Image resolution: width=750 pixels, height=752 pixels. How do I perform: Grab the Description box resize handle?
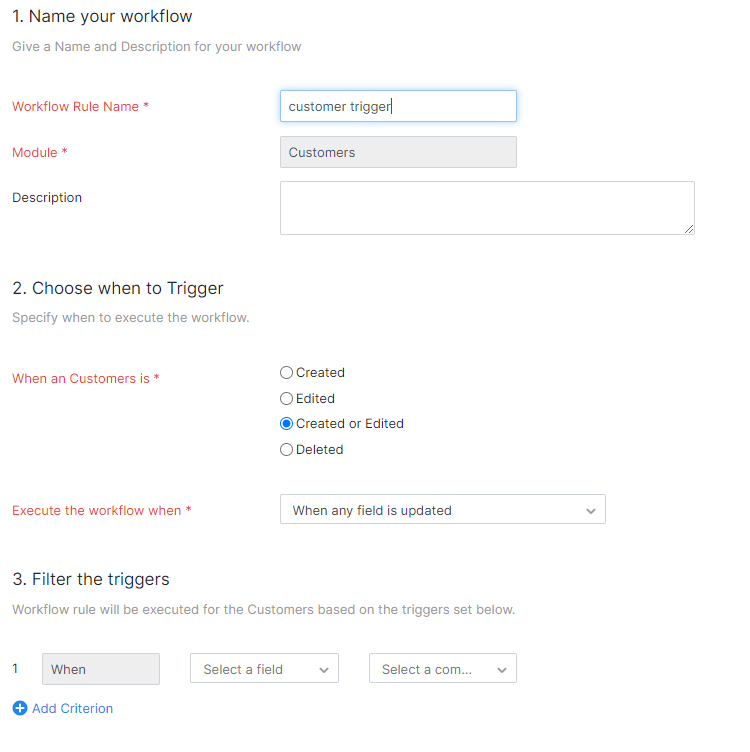[x=689, y=229]
